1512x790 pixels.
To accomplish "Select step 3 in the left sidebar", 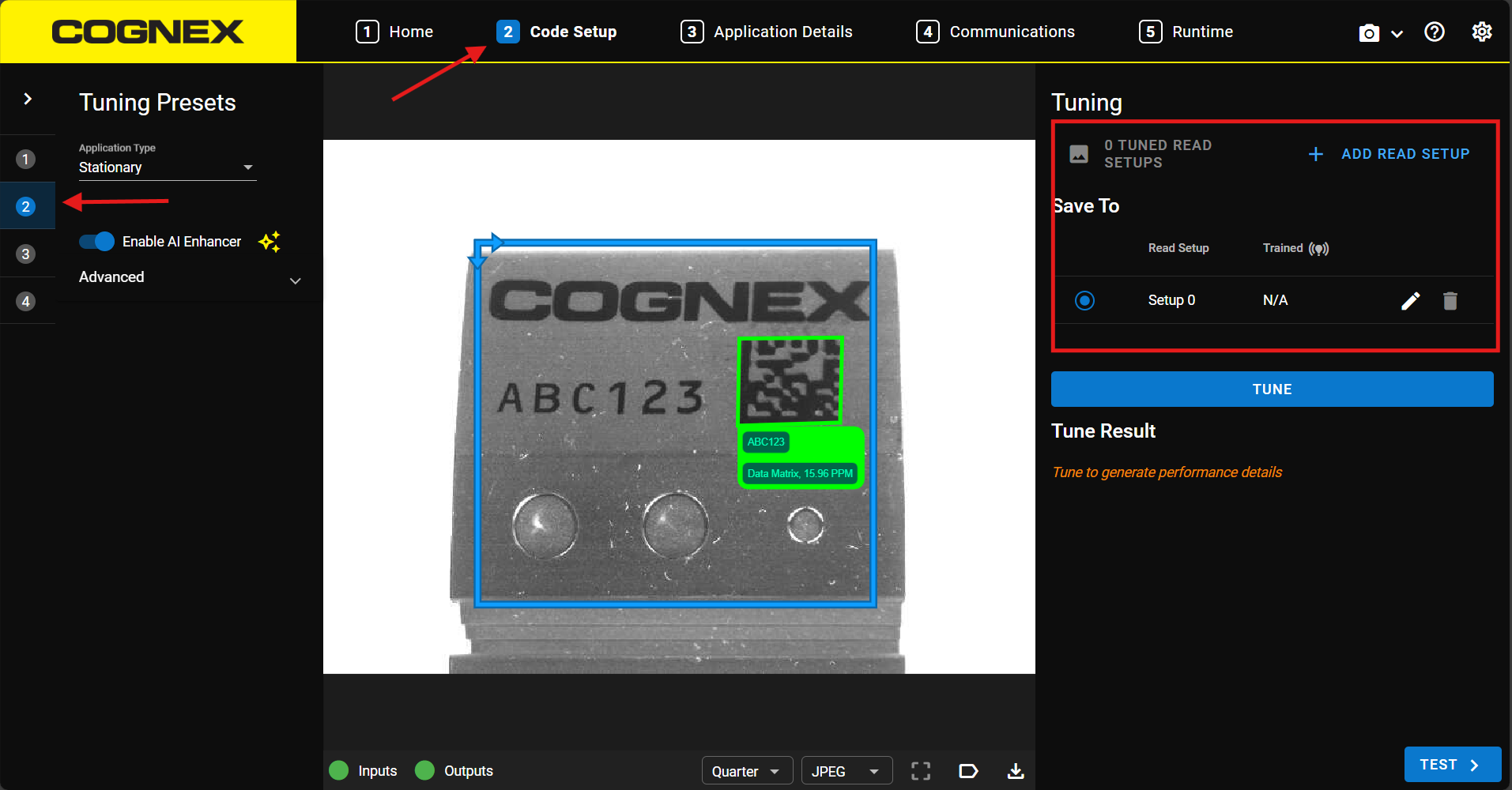I will point(26,254).
